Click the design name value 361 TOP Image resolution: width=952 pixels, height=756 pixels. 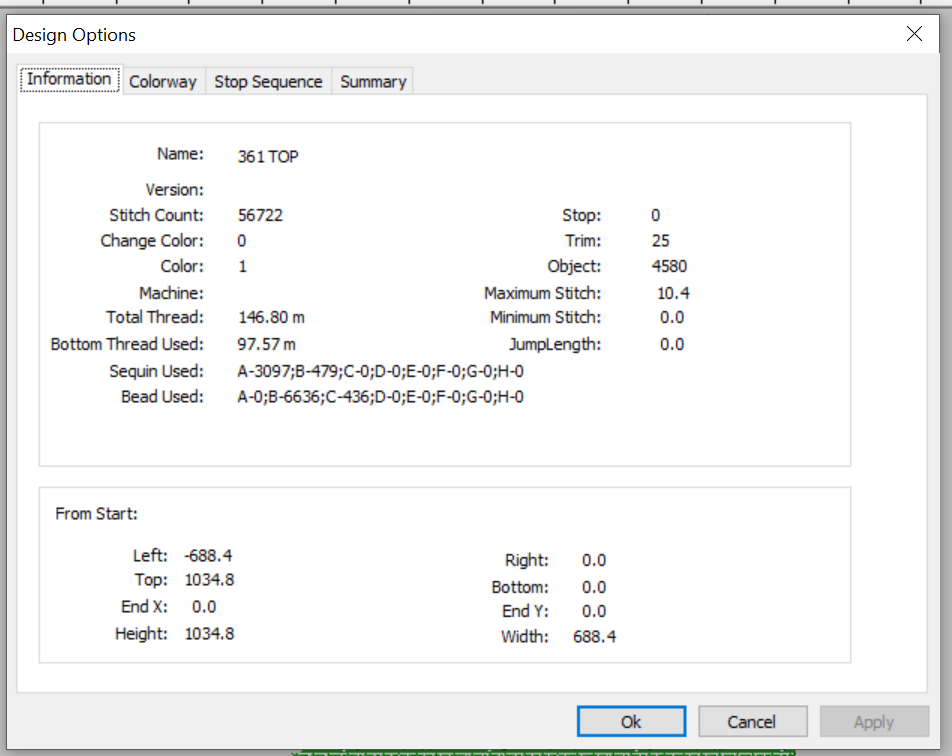coord(268,157)
